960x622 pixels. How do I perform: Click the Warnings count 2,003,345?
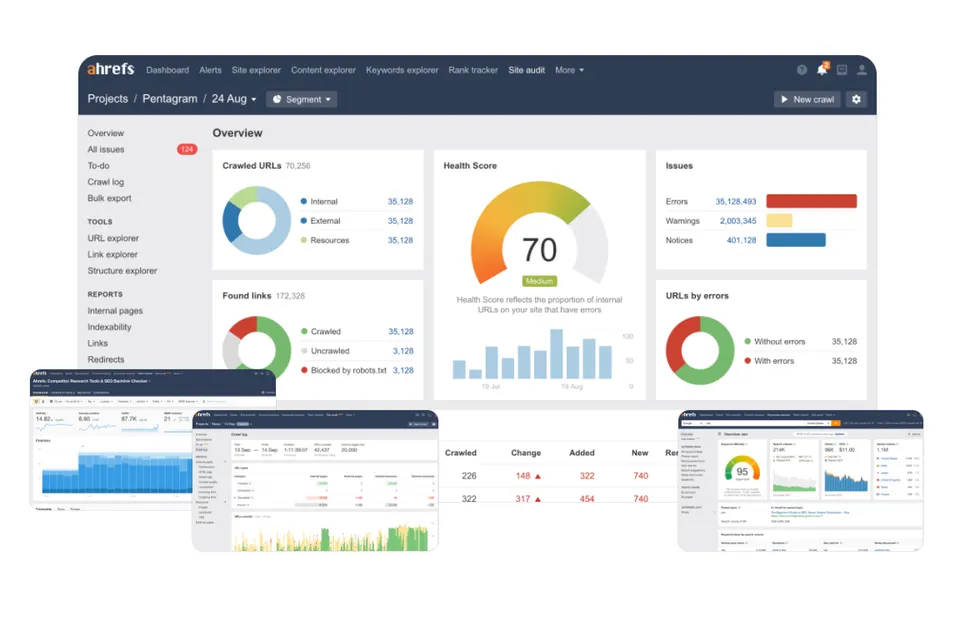point(738,221)
